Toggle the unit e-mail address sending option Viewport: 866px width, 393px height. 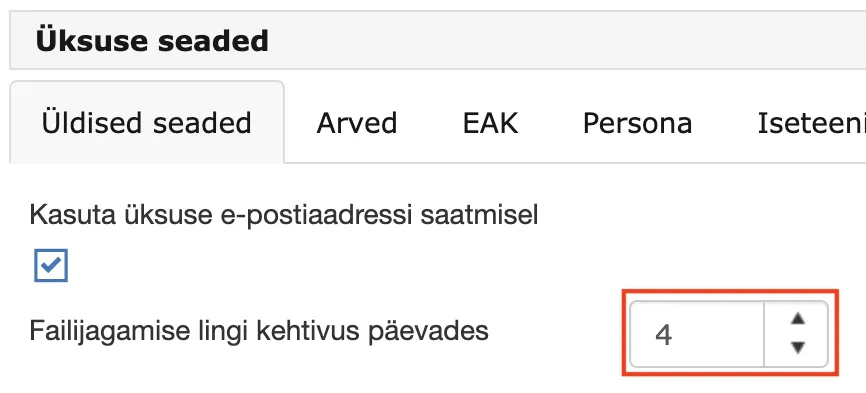click(x=51, y=265)
